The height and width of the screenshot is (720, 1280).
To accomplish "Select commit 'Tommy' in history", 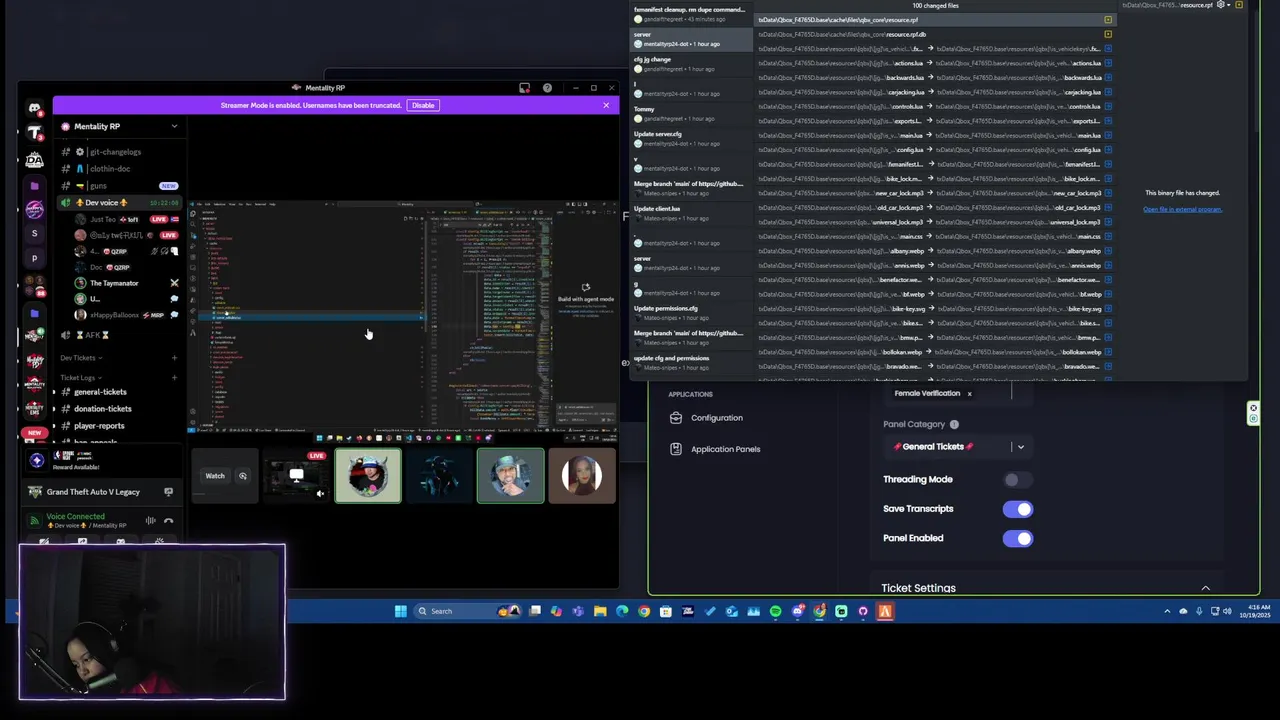I will pyautogui.click(x=690, y=114).
